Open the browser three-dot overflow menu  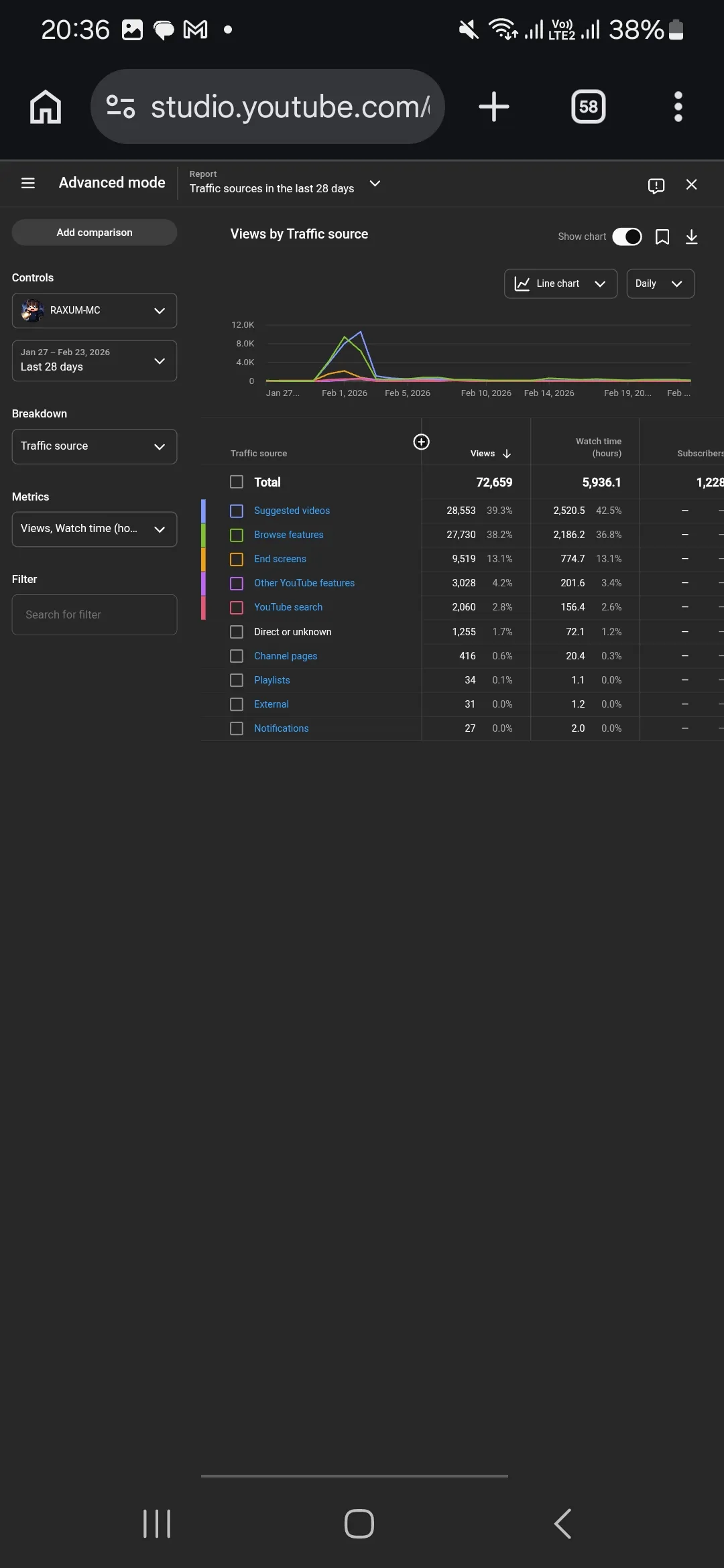(x=678, y=107)
